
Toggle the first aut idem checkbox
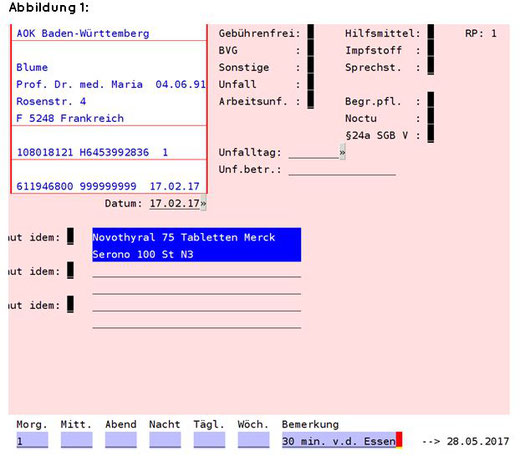70,236
